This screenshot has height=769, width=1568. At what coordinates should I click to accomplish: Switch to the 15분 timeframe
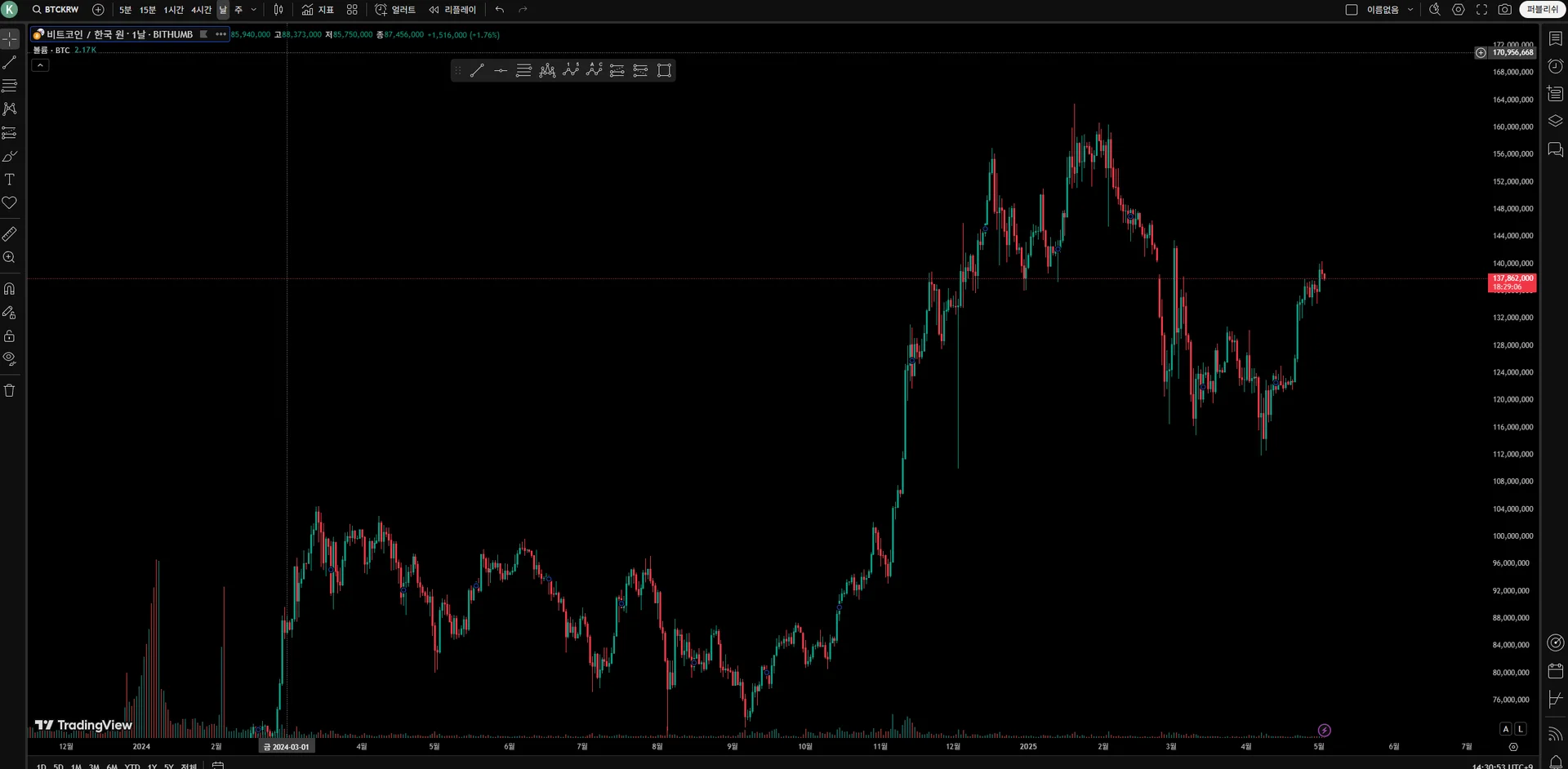pyautogui.click(x=148, y=10)
